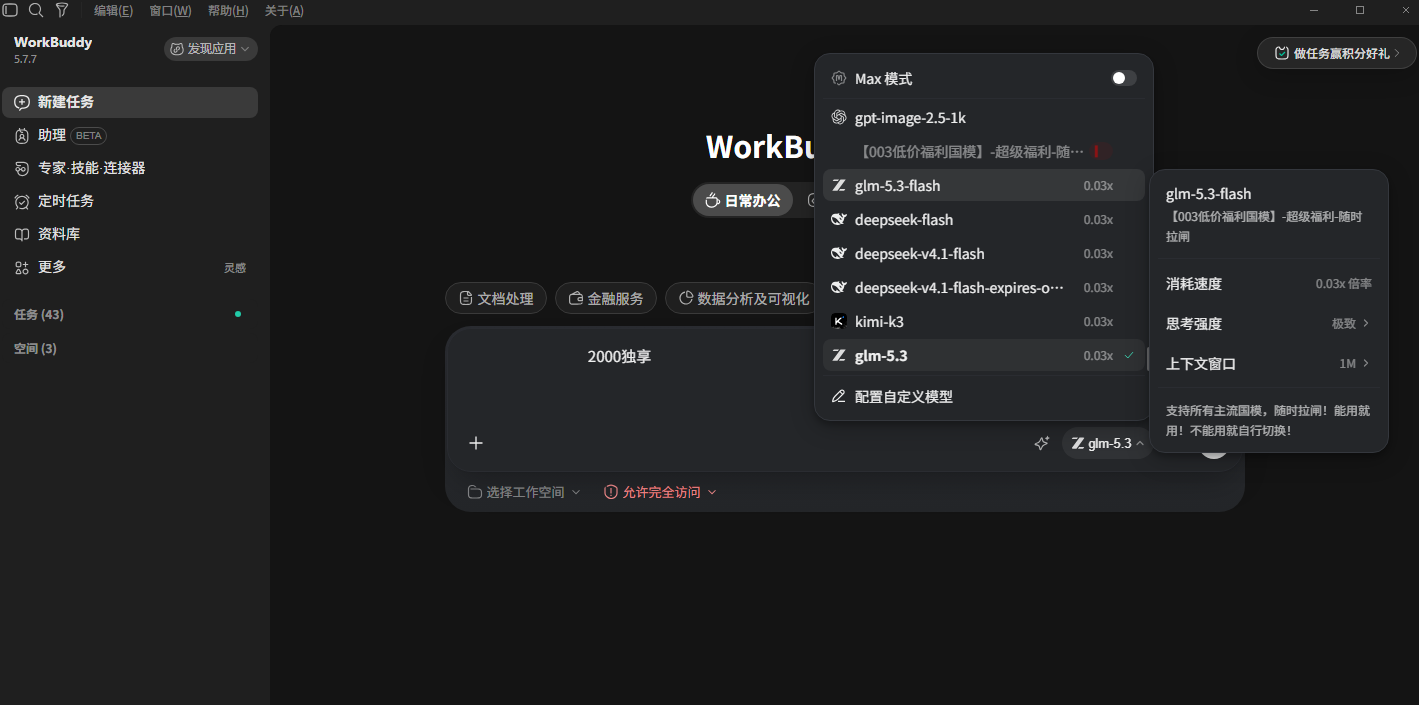
Task: Click the OpenAI icon of gpt-image-2.5-1k
Action: coord(839,118)
